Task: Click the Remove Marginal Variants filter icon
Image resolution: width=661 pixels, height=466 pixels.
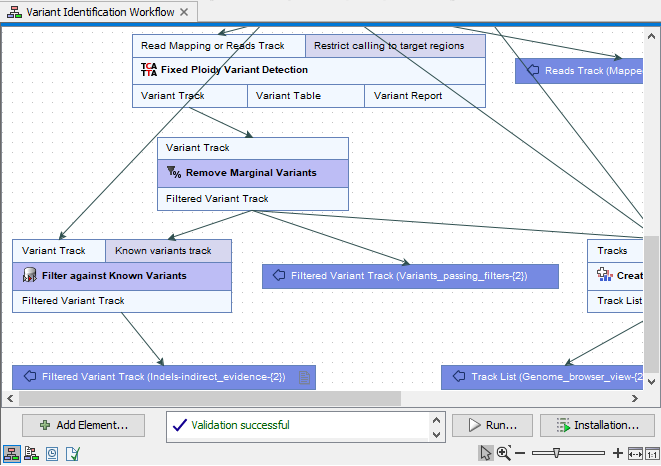Action: pos(174,173)
